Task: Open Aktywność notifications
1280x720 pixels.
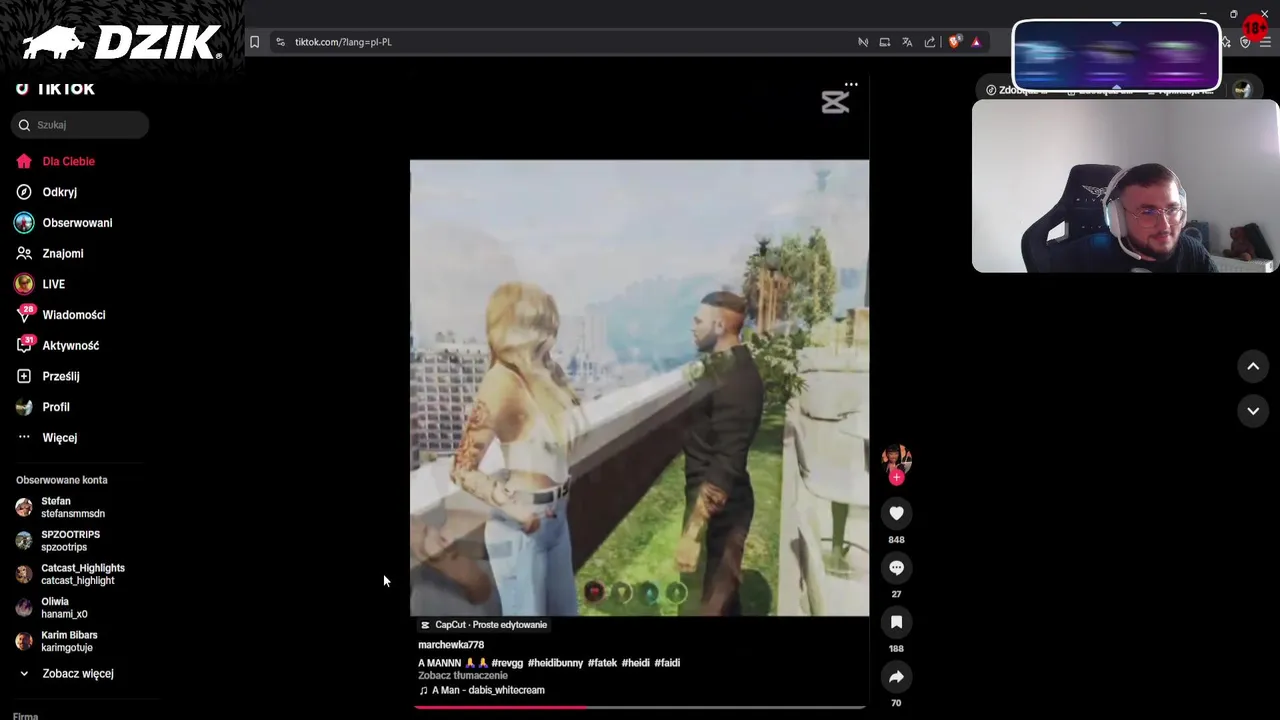Action: pyautogui.click(x=57, y=346)
